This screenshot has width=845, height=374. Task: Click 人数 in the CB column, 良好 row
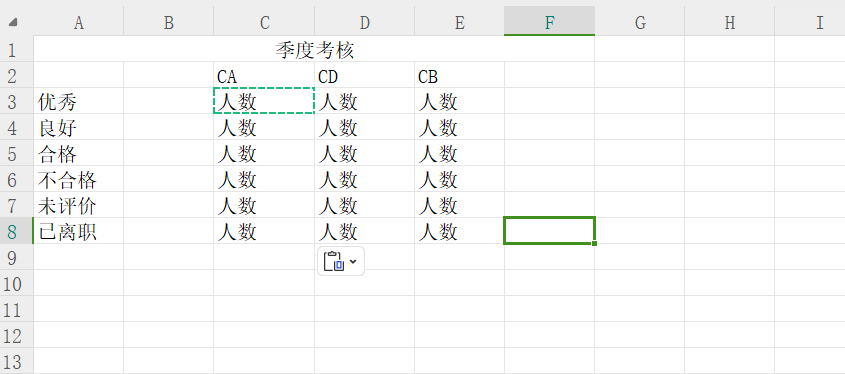[460, 128]
